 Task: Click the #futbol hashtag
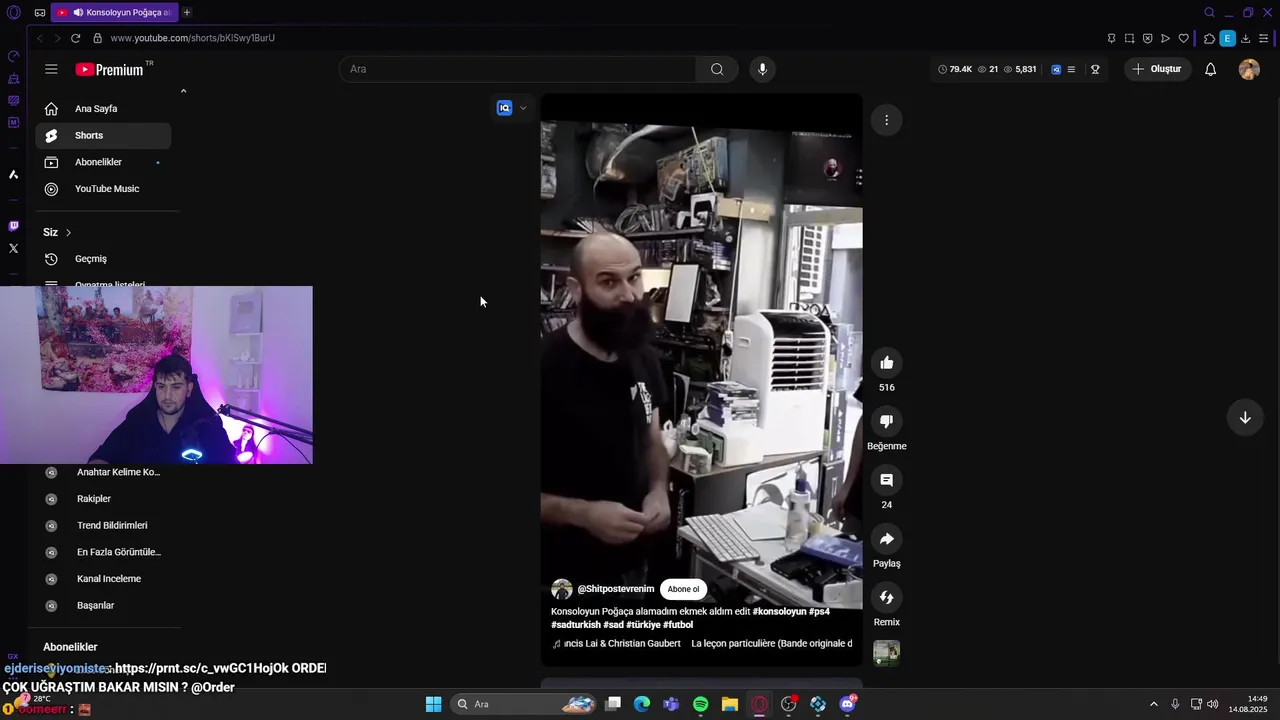[678, 625]
